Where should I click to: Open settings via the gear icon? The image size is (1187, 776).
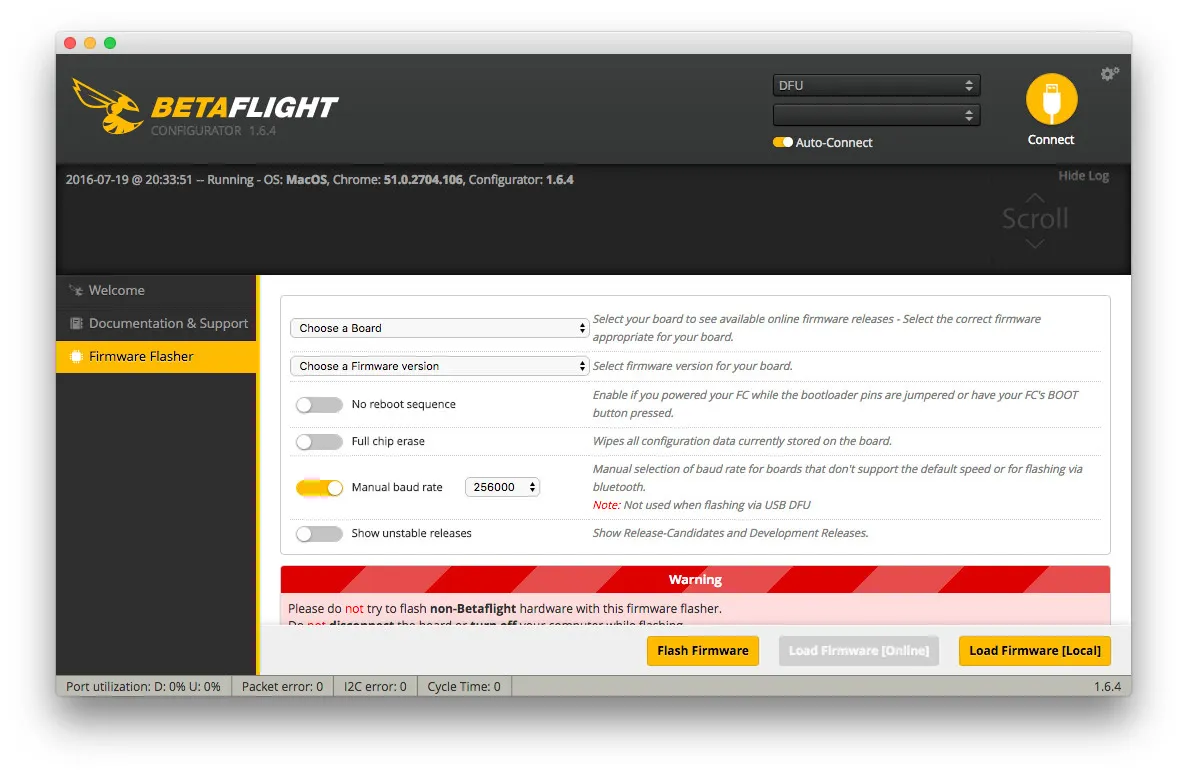[x=1109, y=74]
